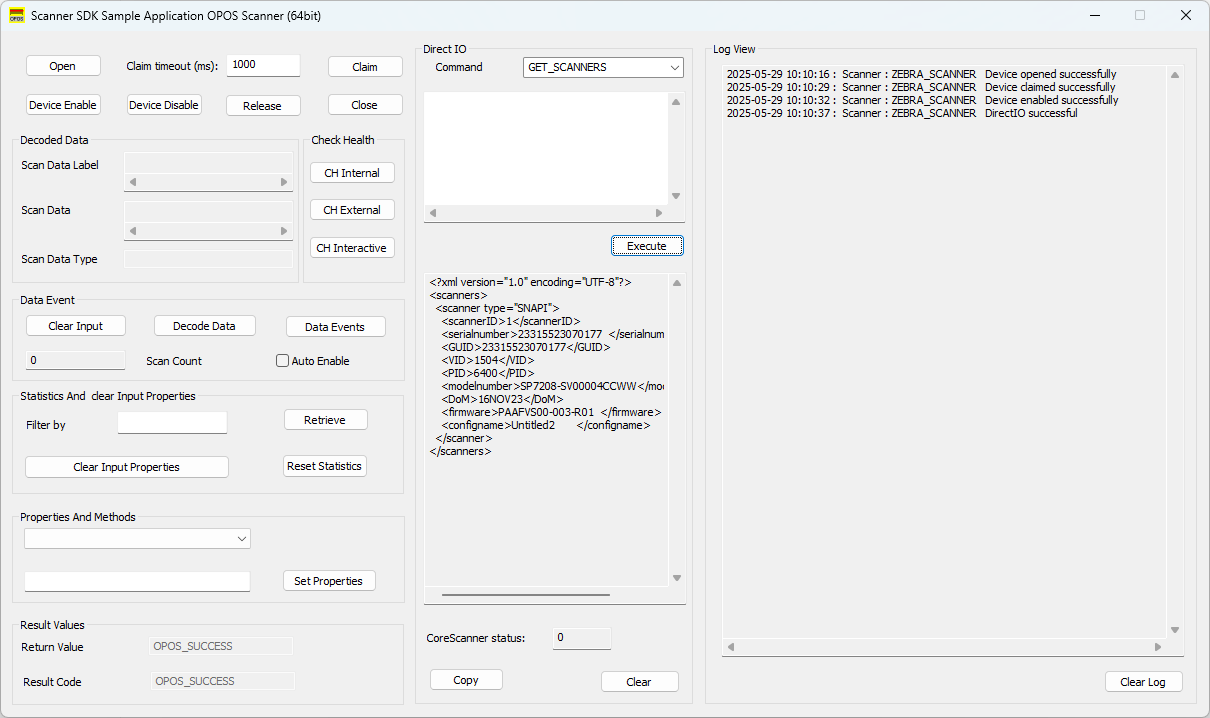
Task: Expand the Properties And Methods dropdown
Action: 138,539
